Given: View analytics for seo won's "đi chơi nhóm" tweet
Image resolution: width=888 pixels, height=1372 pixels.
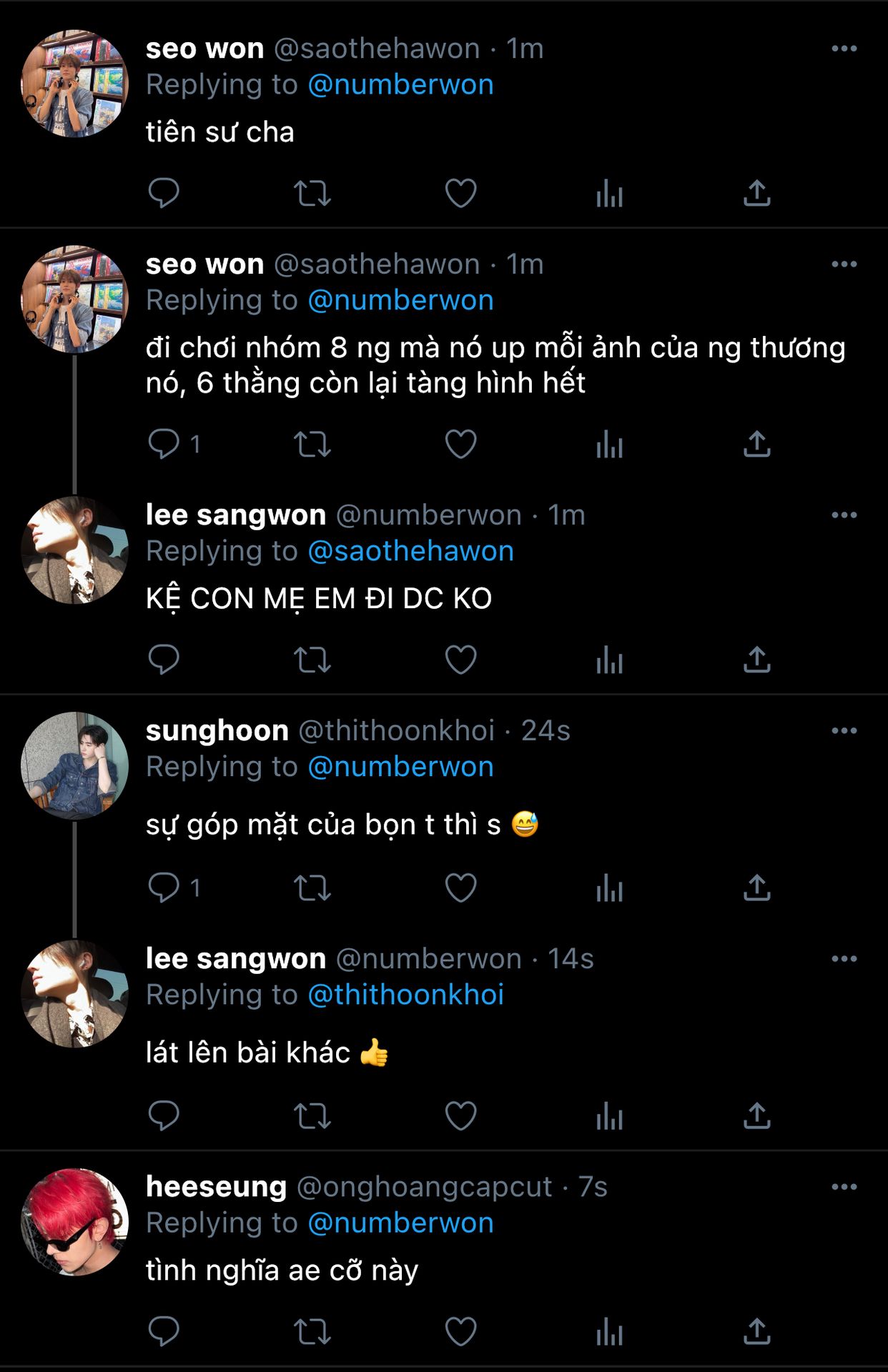Looking at the screenshot, I should (609, 444).
